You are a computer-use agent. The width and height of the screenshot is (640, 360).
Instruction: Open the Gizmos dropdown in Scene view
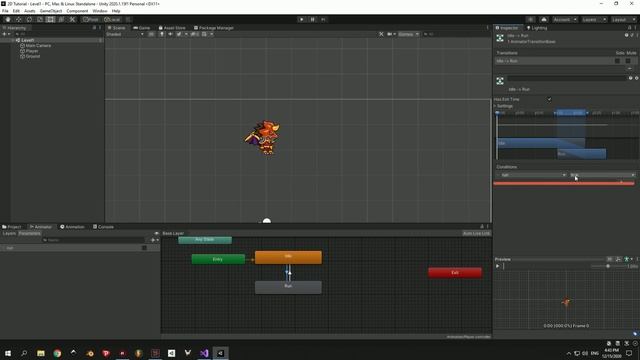coord(408,34)
